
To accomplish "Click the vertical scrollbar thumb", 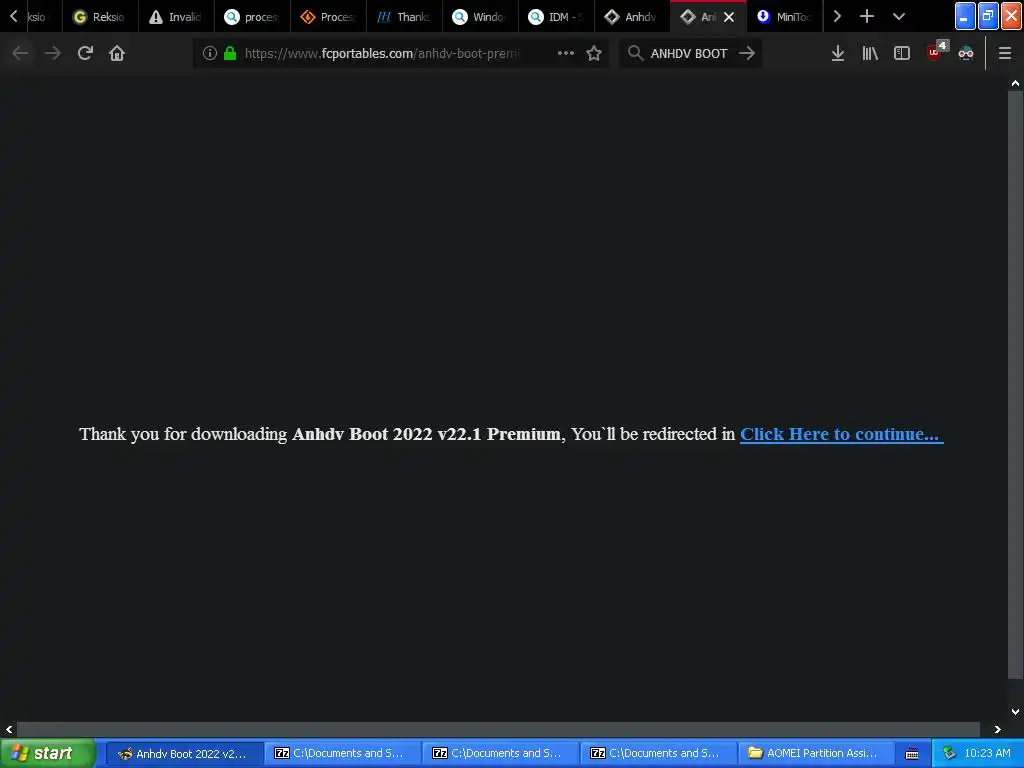I will pyautogui.click(x=1016, y=385).
